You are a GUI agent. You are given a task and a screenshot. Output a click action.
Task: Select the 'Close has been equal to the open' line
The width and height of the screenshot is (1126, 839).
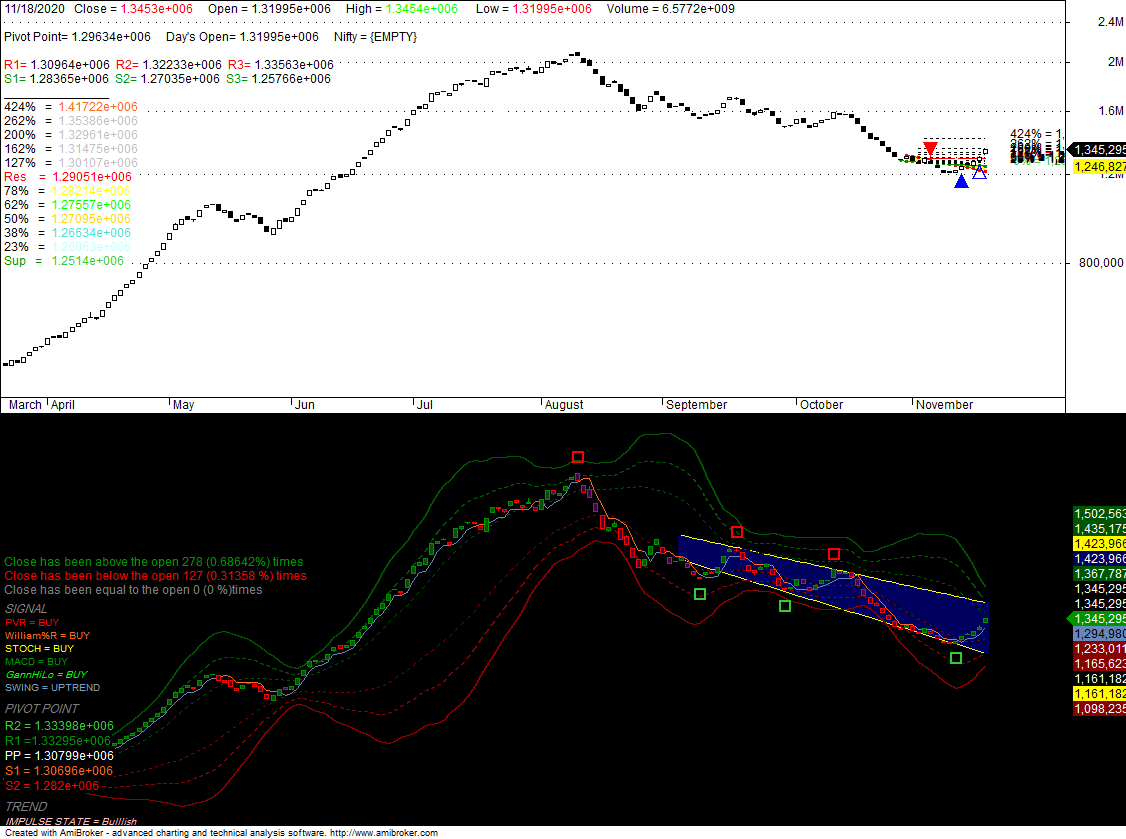pyautogui.click(x=134, y=590)
